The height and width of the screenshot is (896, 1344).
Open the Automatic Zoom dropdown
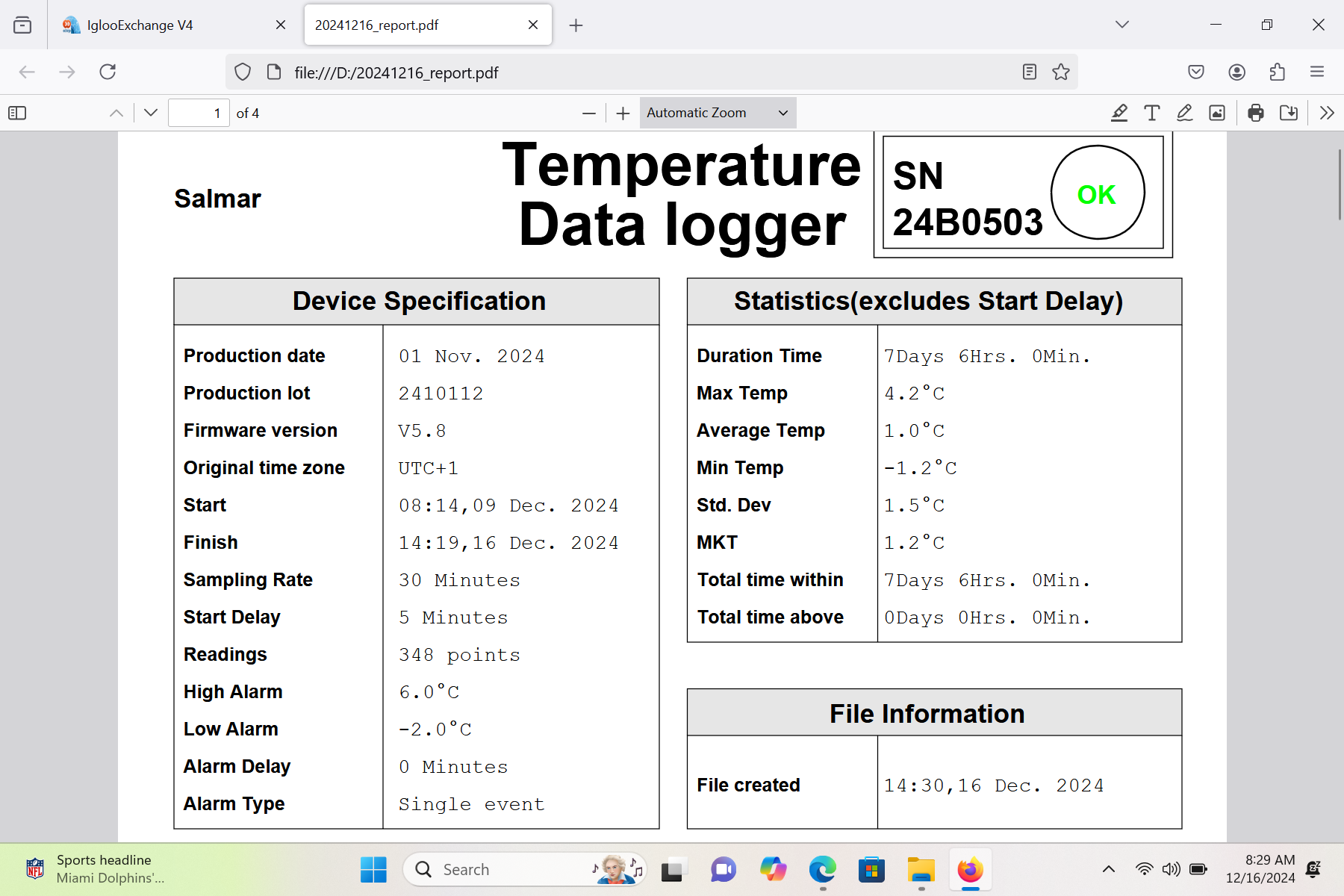click(x=718, y=113)
